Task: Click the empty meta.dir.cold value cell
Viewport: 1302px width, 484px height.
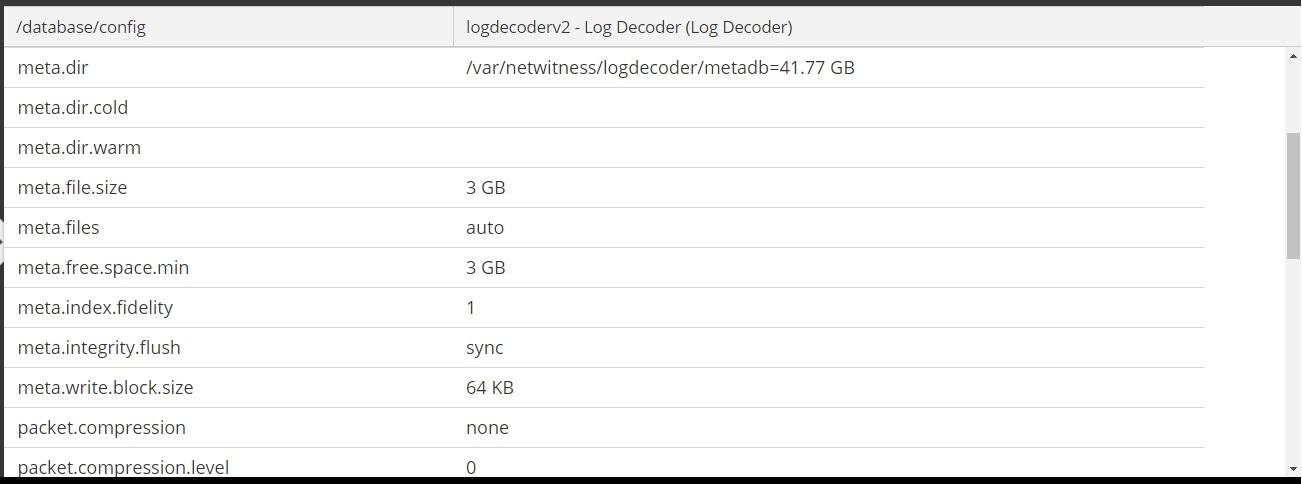Action: point(828,108)
